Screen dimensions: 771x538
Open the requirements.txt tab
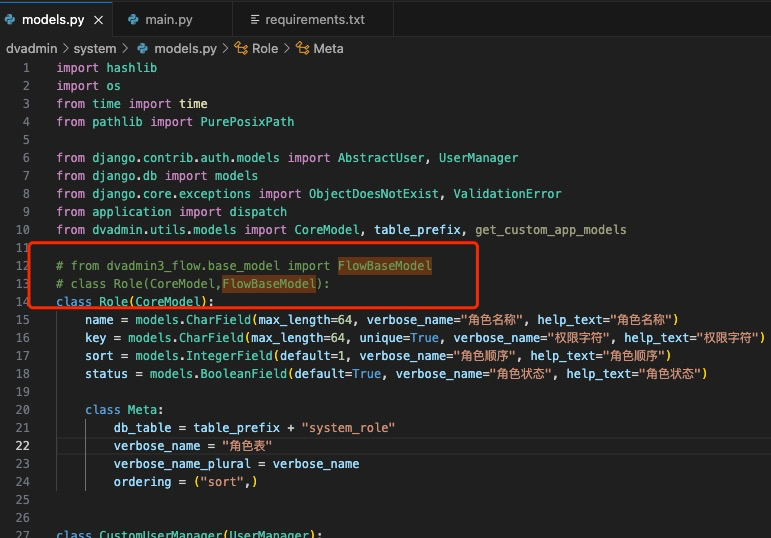[315, 20]
